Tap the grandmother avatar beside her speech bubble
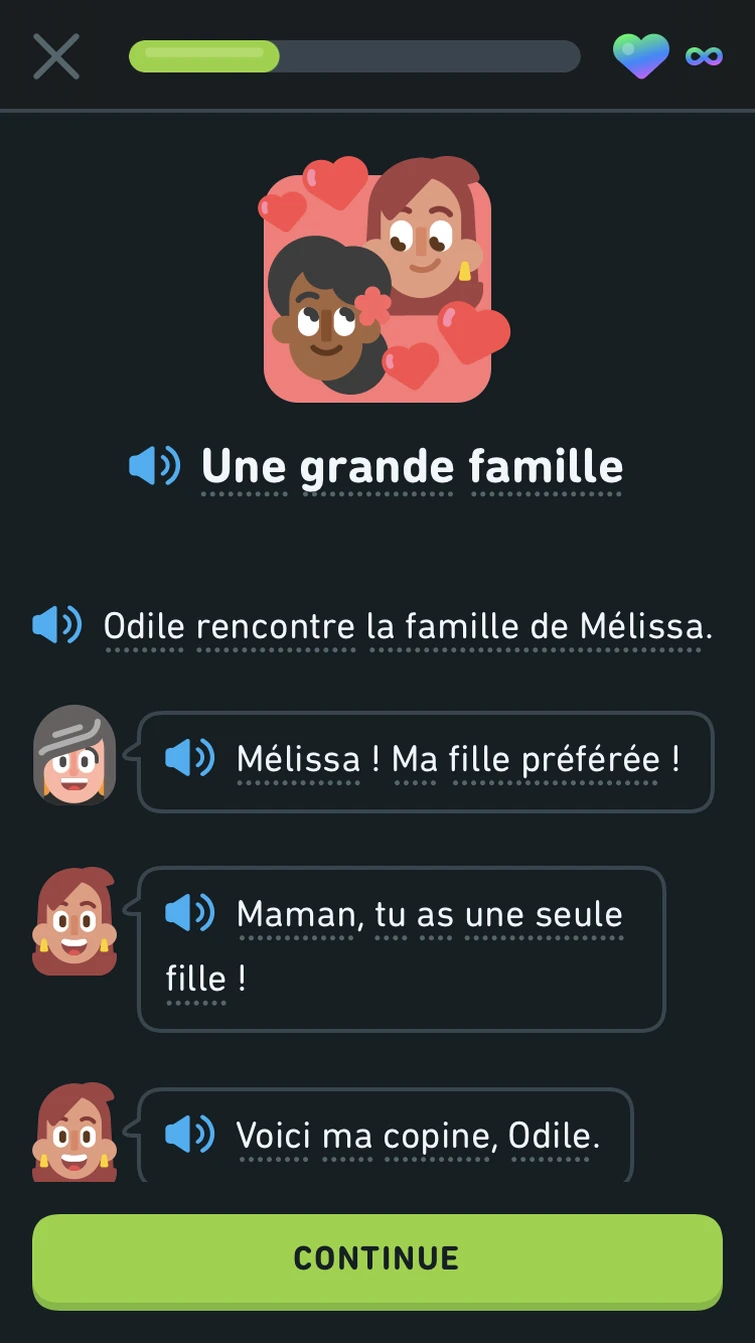The height and width of the screenshot is (1343, 755). pyautogui.click(x=75, y=755)
